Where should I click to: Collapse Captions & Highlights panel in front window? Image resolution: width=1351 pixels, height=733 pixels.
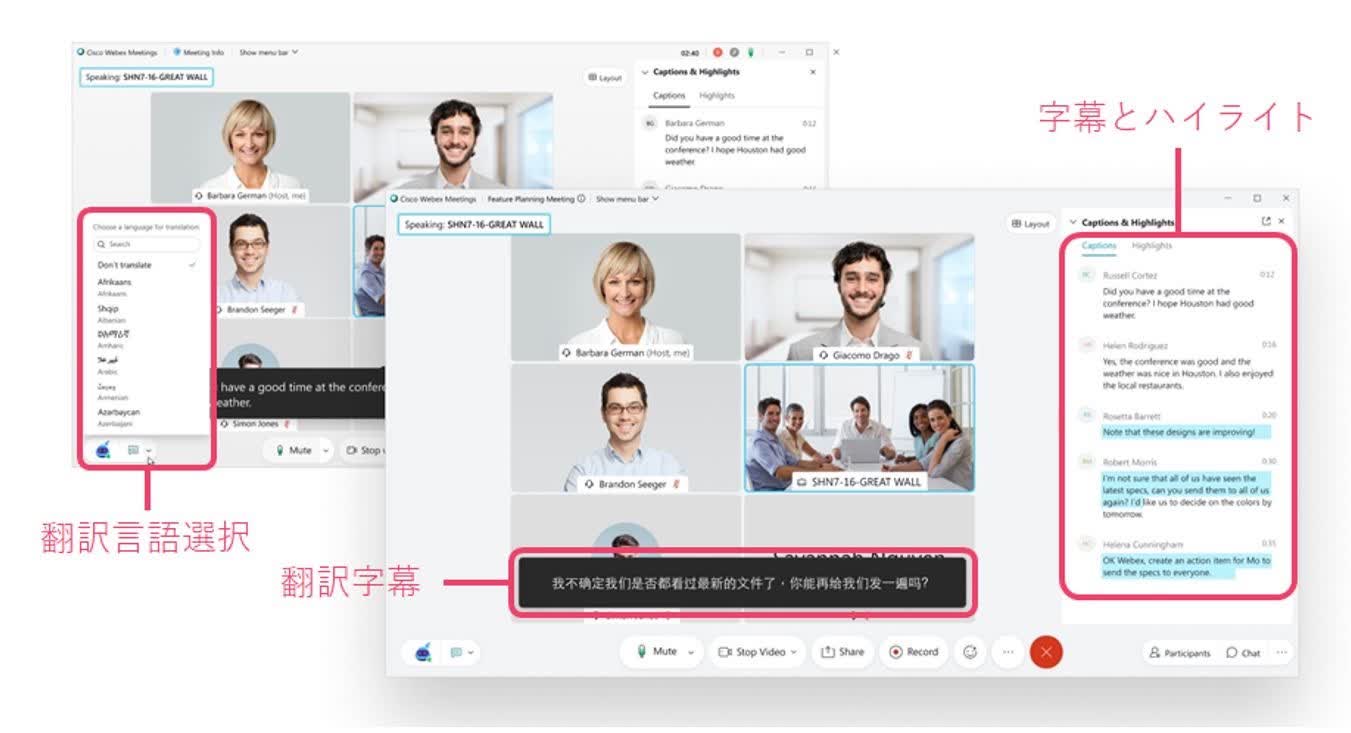pyautogui.click(x=1073, y=223)
